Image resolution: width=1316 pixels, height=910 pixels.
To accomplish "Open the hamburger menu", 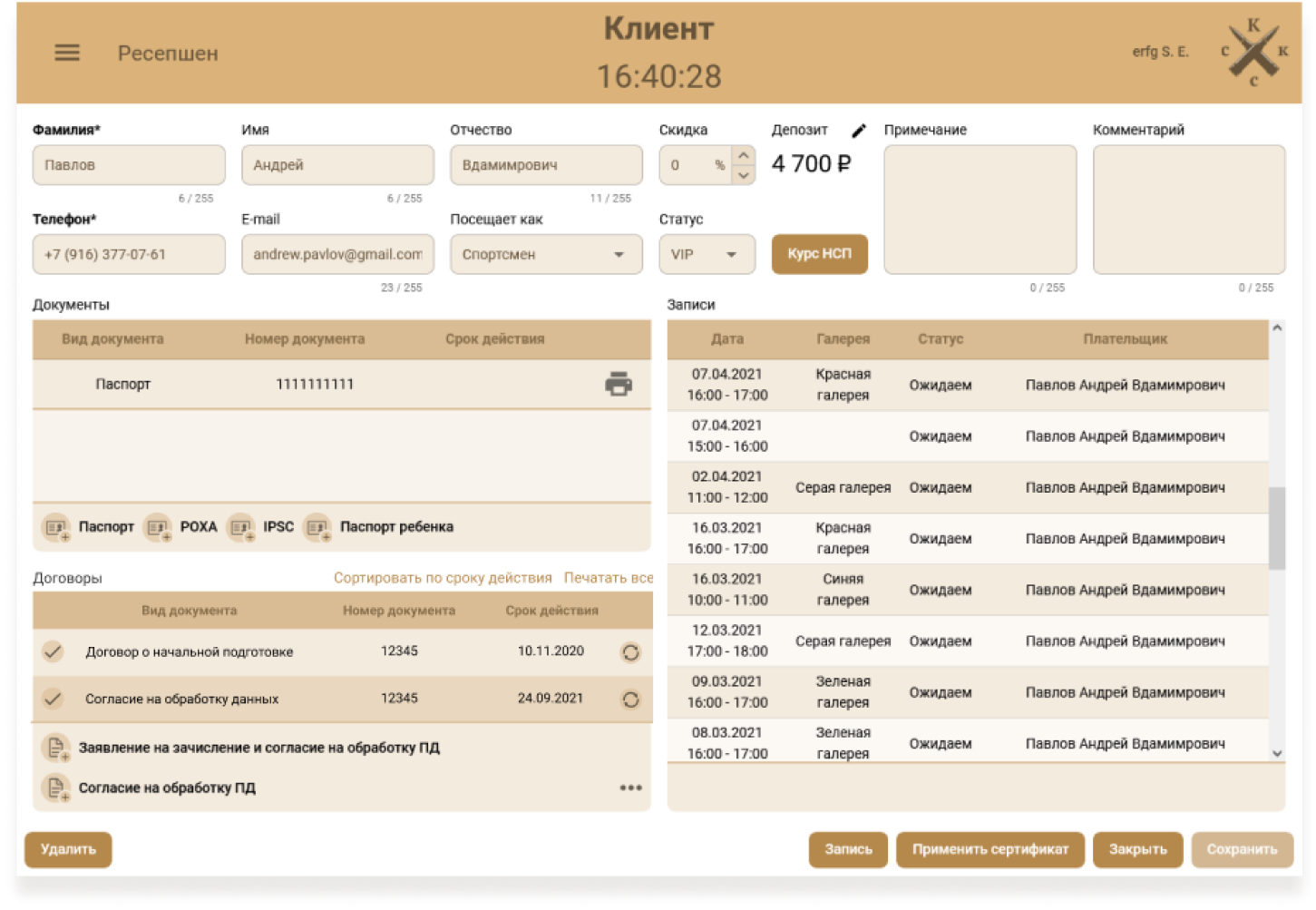I will [67, 54].
